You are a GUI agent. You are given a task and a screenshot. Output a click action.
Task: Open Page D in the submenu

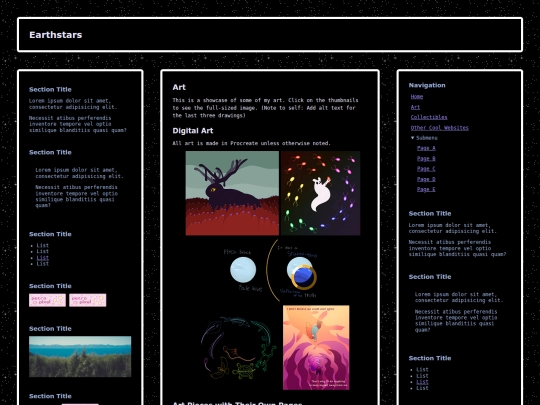pos(426,179)
